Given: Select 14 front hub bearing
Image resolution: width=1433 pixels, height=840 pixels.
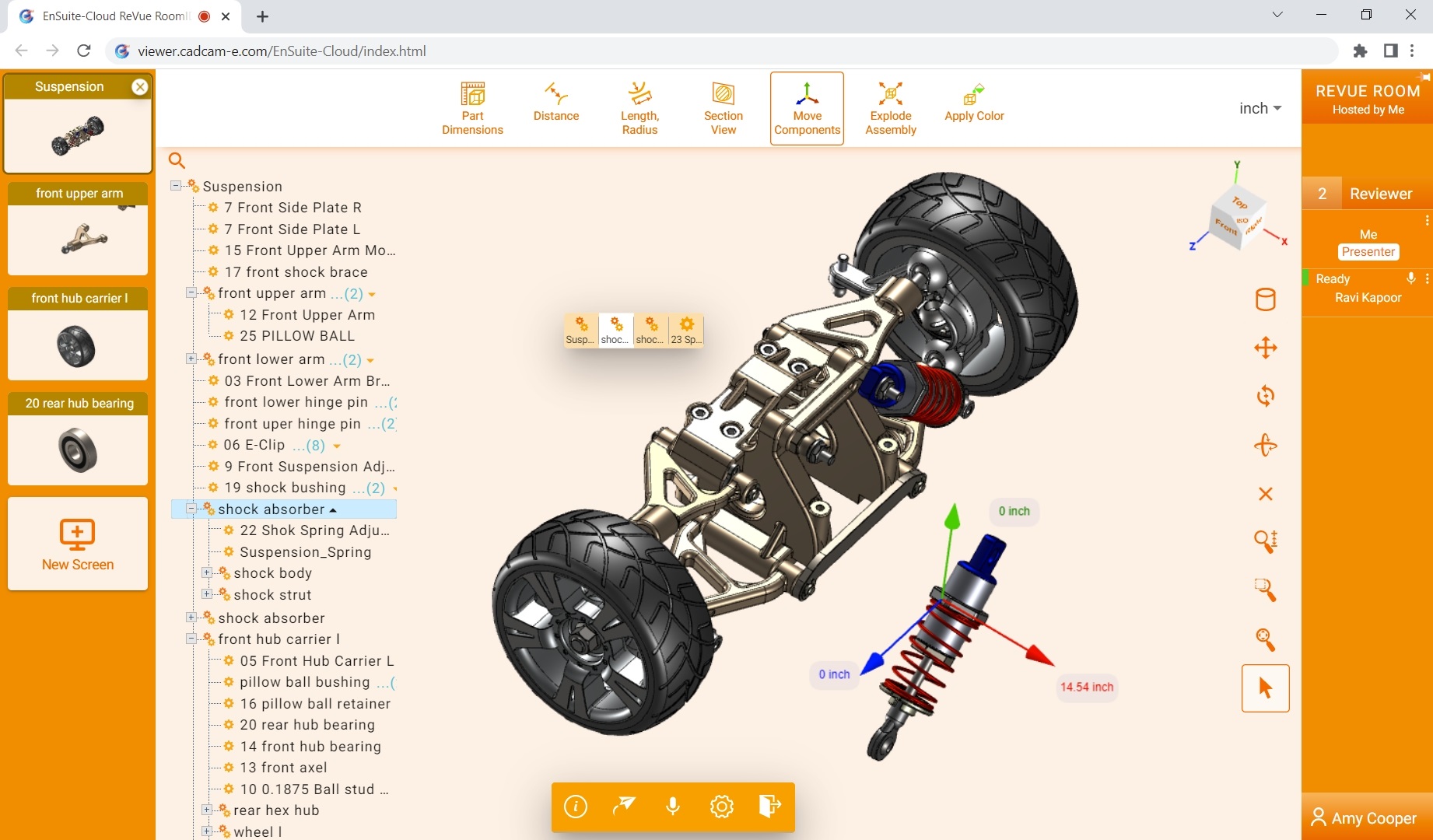Looking at the screenshot, I should pos(310,747).
